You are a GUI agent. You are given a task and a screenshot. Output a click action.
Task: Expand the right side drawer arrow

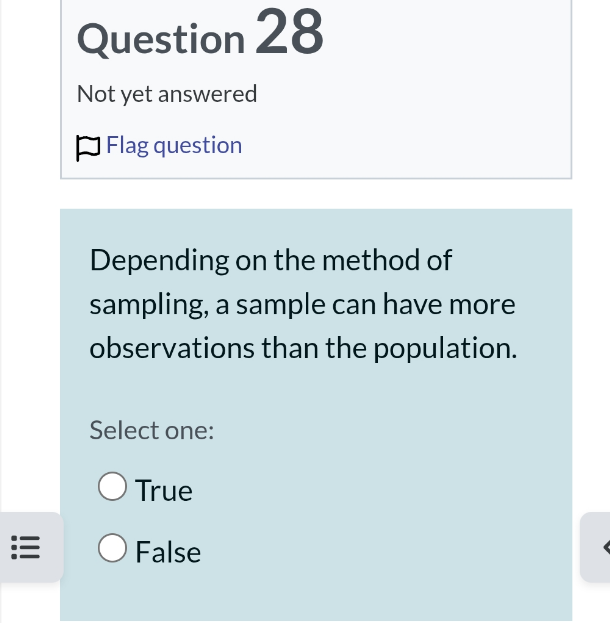point(598,547)
